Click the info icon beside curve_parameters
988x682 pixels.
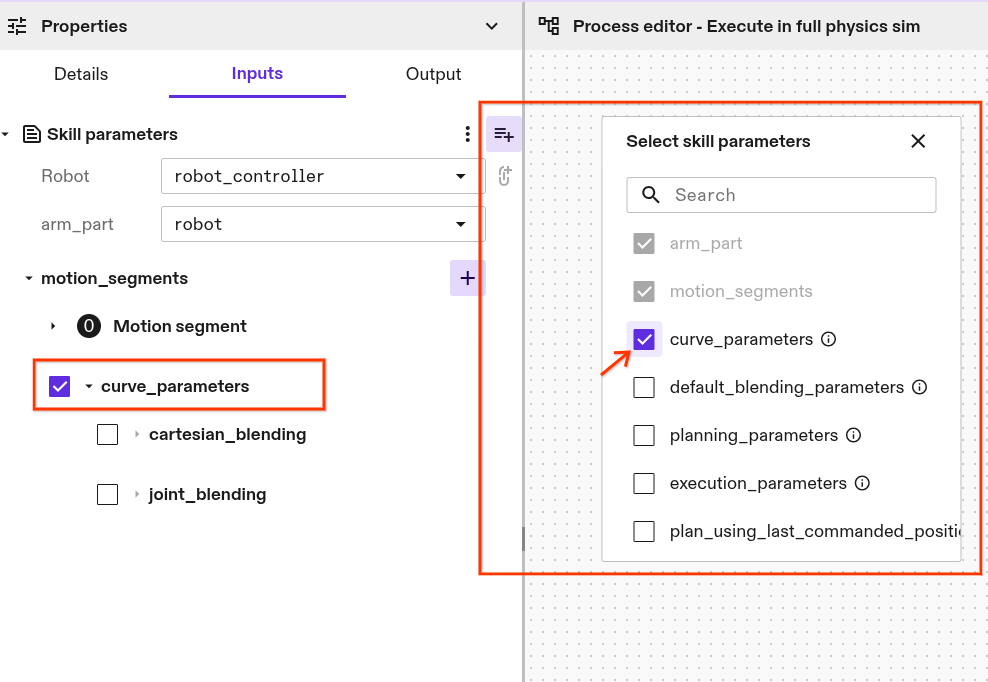pos(828,339)
